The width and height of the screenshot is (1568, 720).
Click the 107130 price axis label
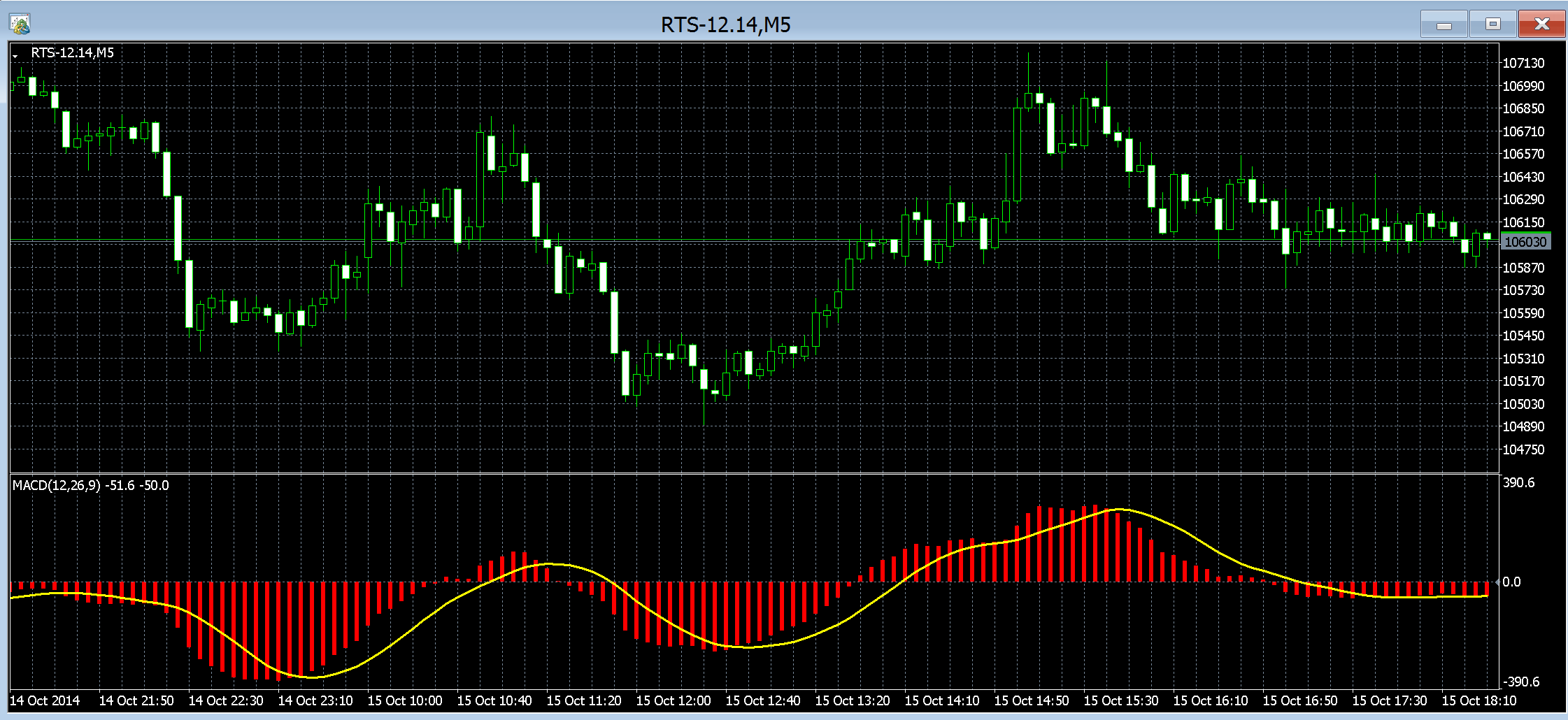pos(1523,63)
